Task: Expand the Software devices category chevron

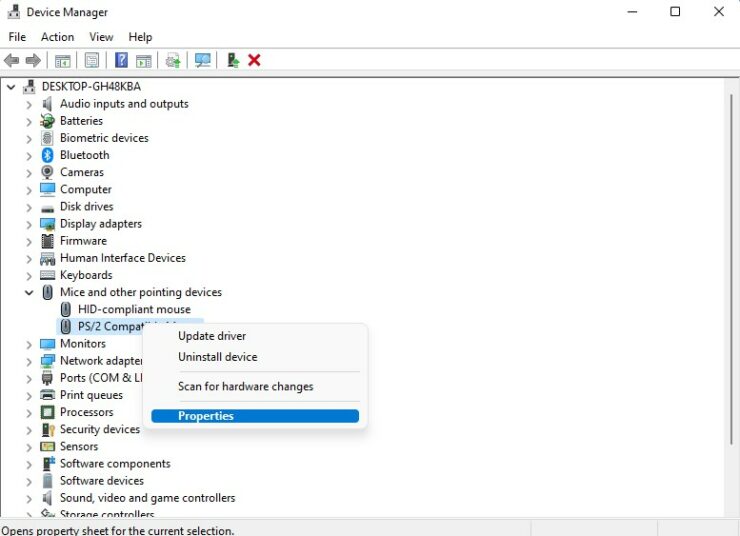Action: (x=29, y=481)
